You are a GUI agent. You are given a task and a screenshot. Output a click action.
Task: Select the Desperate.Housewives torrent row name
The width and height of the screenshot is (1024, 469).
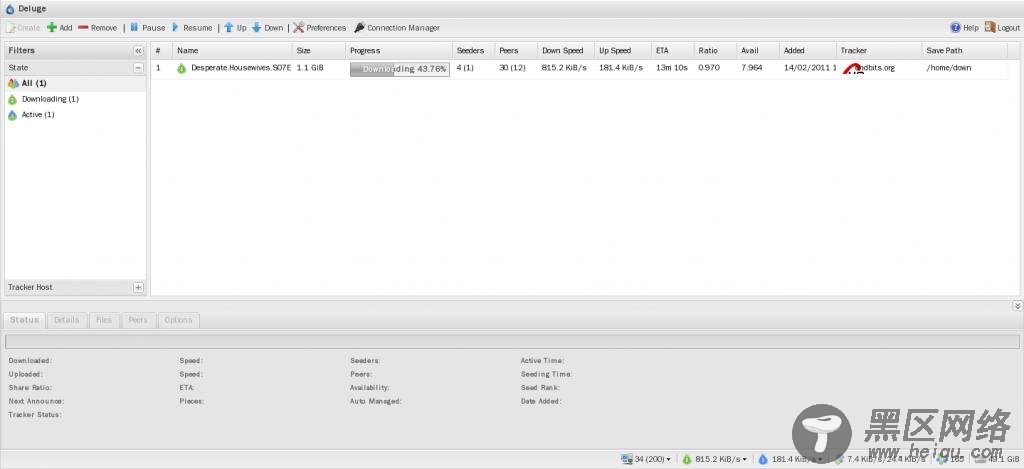click(240, 68)
